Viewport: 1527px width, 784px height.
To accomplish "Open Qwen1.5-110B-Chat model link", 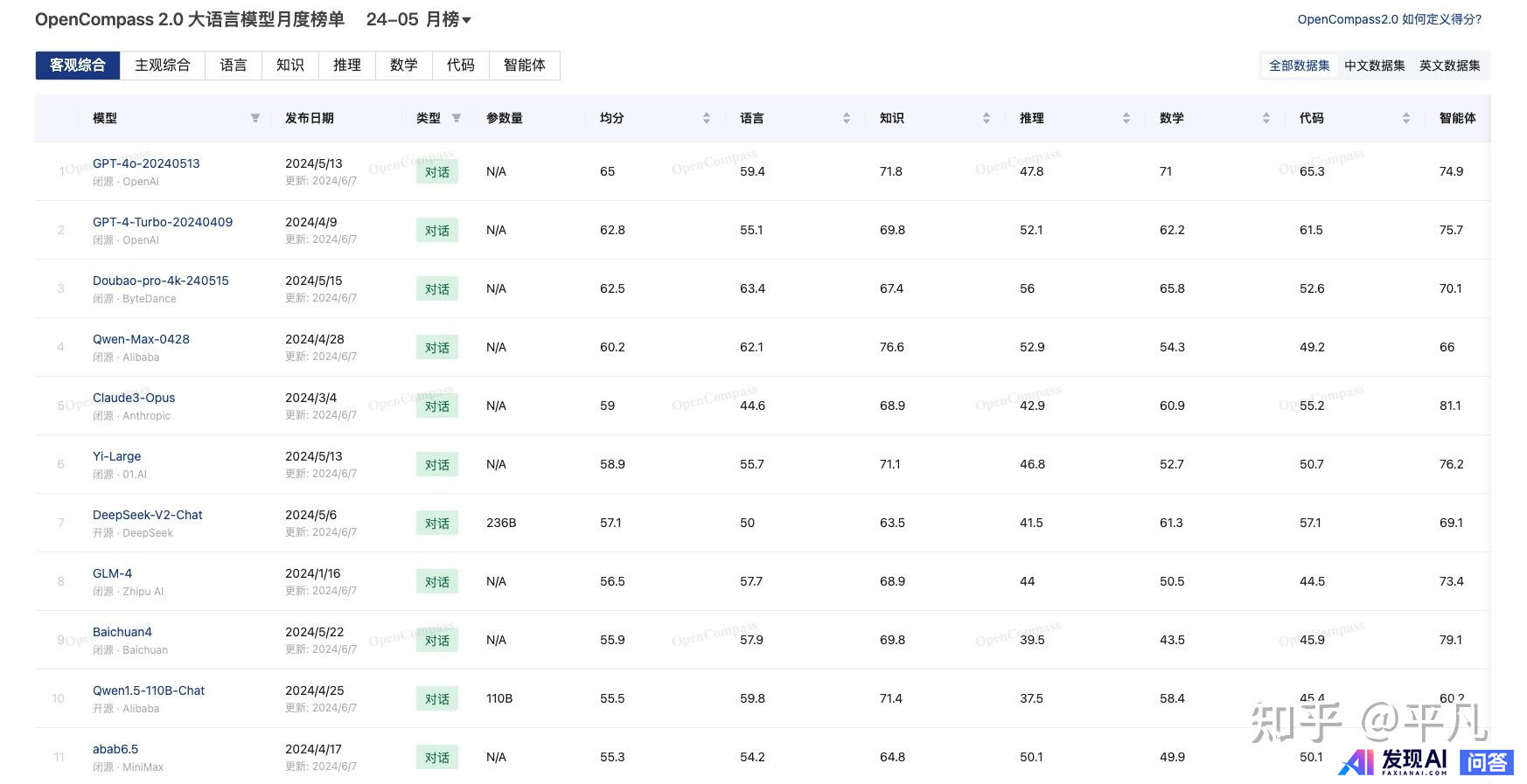I will coord(149,690).
